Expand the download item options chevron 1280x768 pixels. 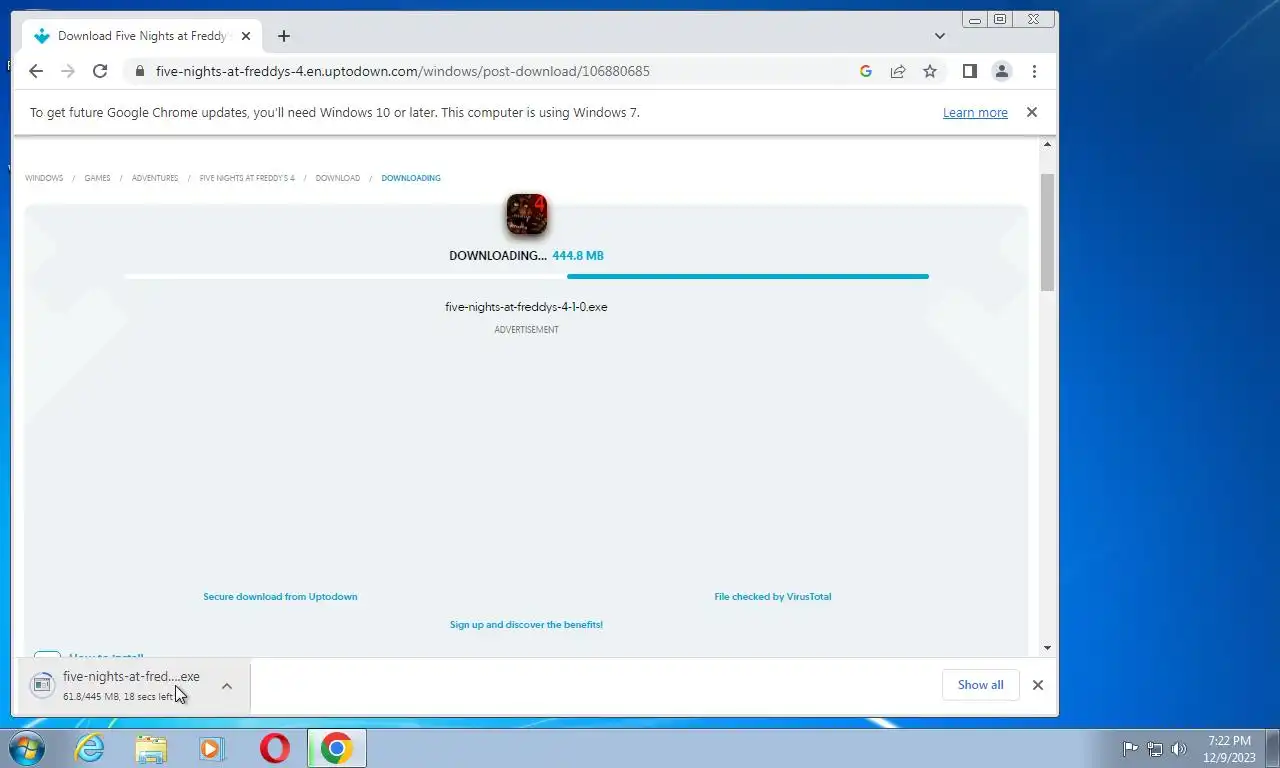tap(227, 686)
